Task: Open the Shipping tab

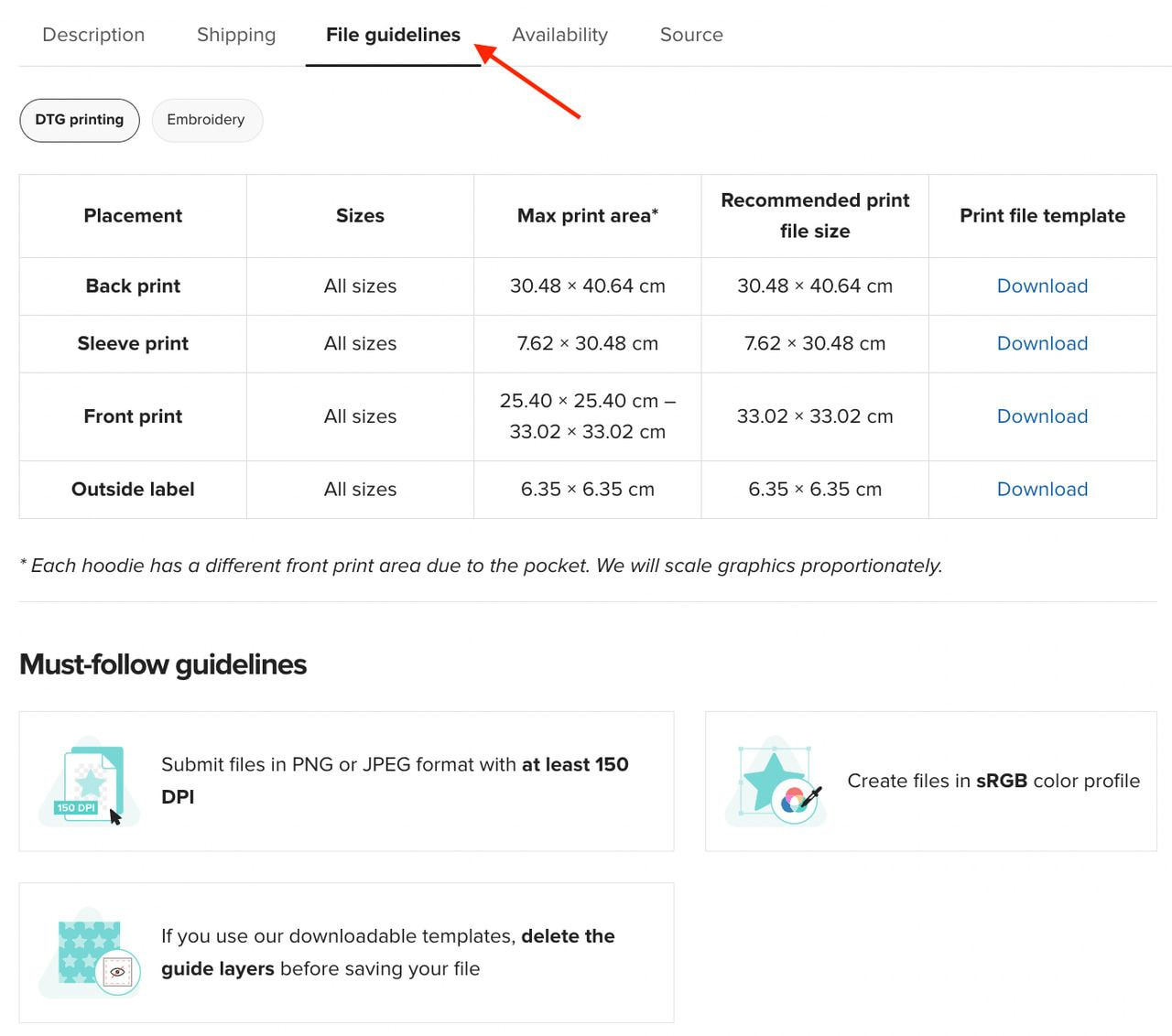Action: tap(236, 35)
